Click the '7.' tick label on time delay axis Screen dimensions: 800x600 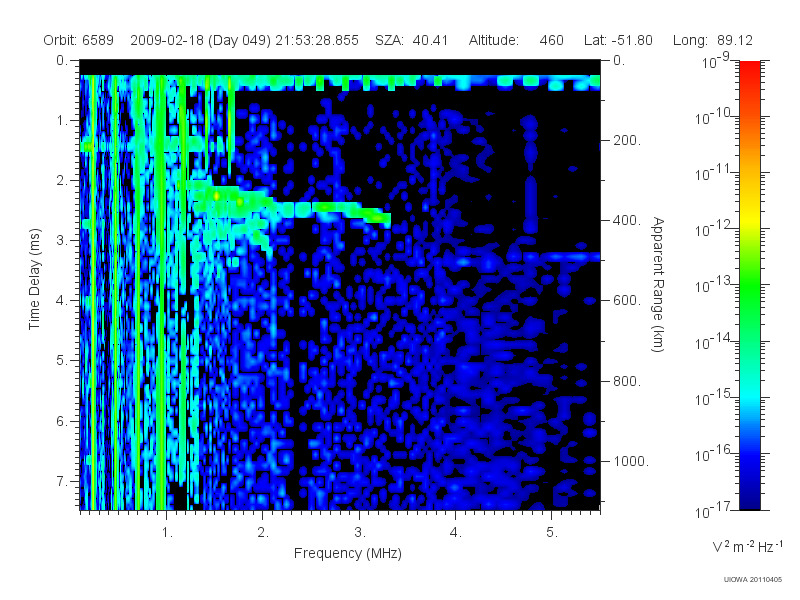(62, 481)
